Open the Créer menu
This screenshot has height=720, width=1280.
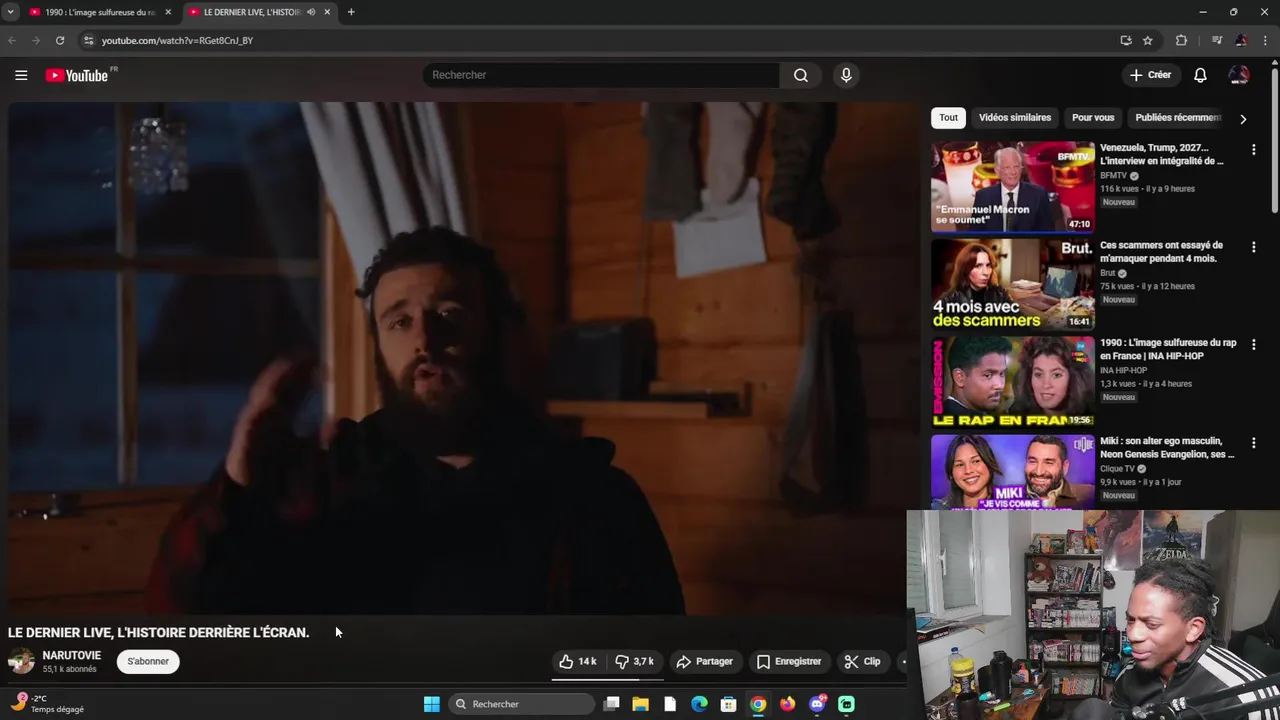(x=1150, y=75)
